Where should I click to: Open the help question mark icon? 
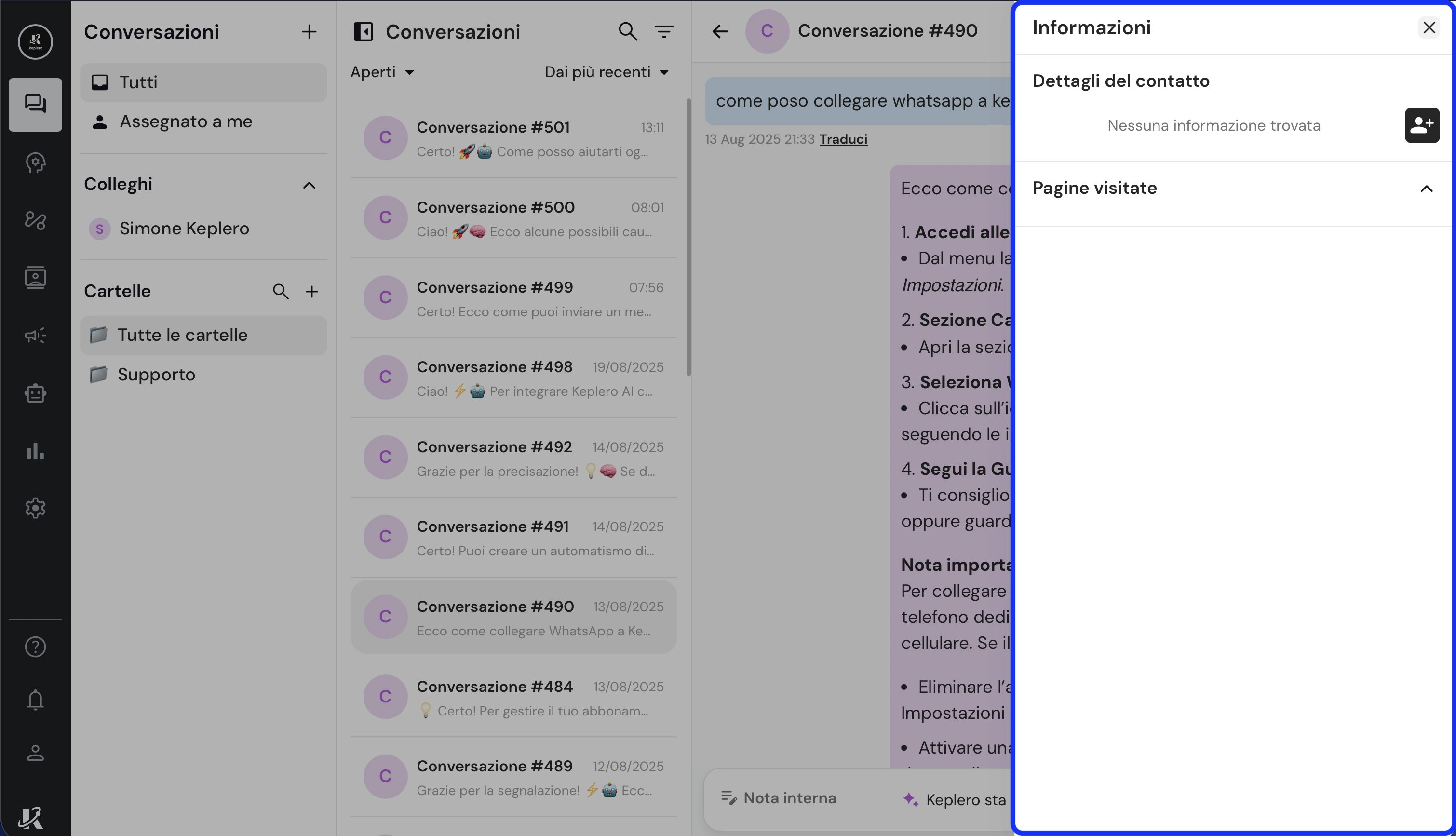pyautogui.click(x=35, y=647)
